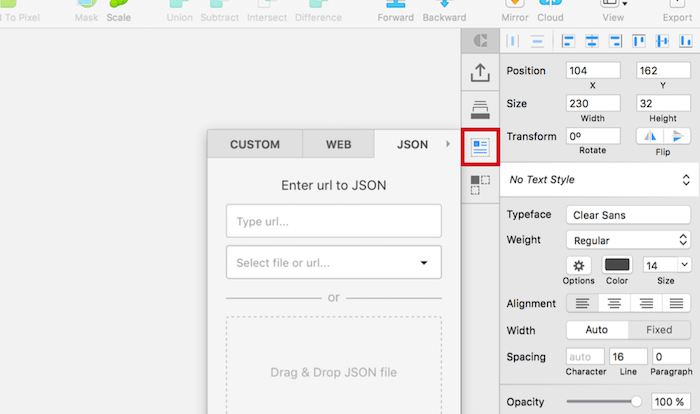Viewport: 700px width, 414px height.
Task: Click the Width size field
Action: pos(593,103)
